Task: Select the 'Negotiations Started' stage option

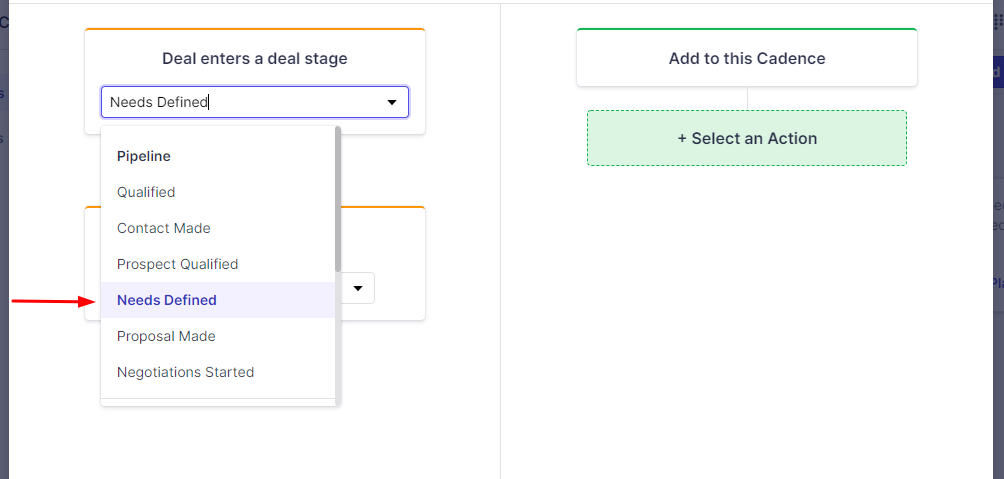Action: (x=186, y=372)
